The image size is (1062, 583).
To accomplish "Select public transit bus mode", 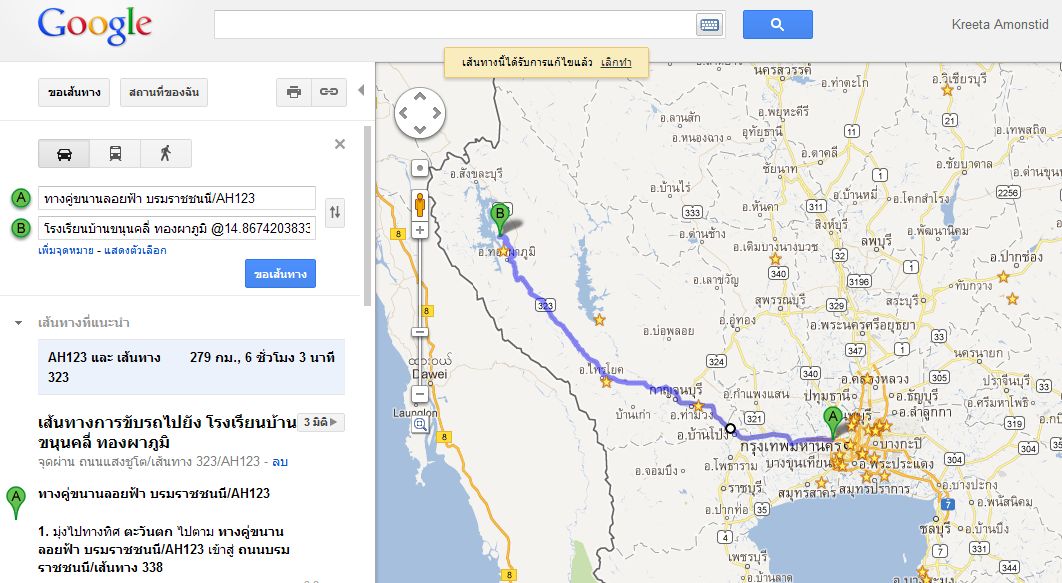I will pyautogui.click(x=115, y=154).
